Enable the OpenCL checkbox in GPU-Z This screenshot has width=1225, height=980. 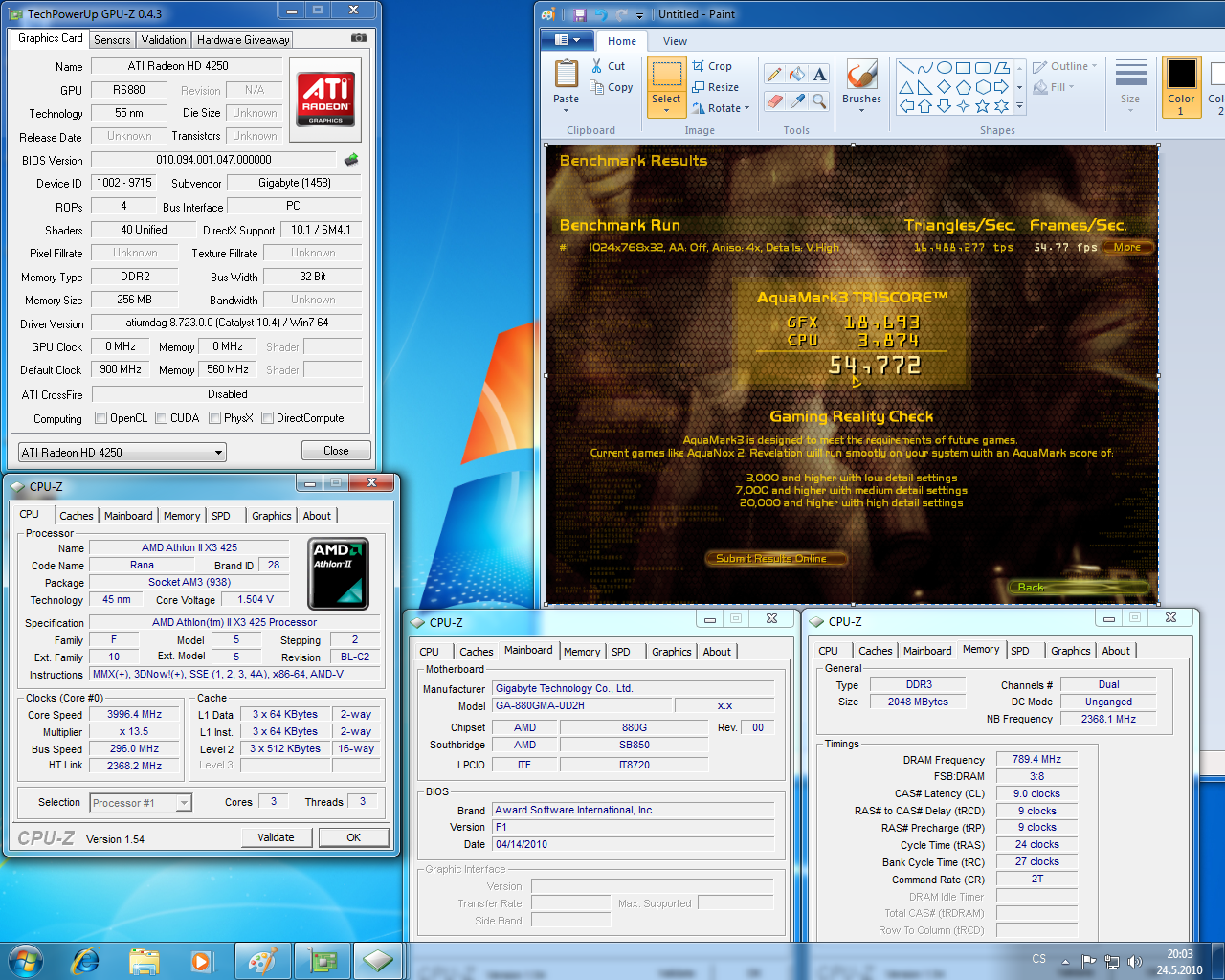click(100, 418)
